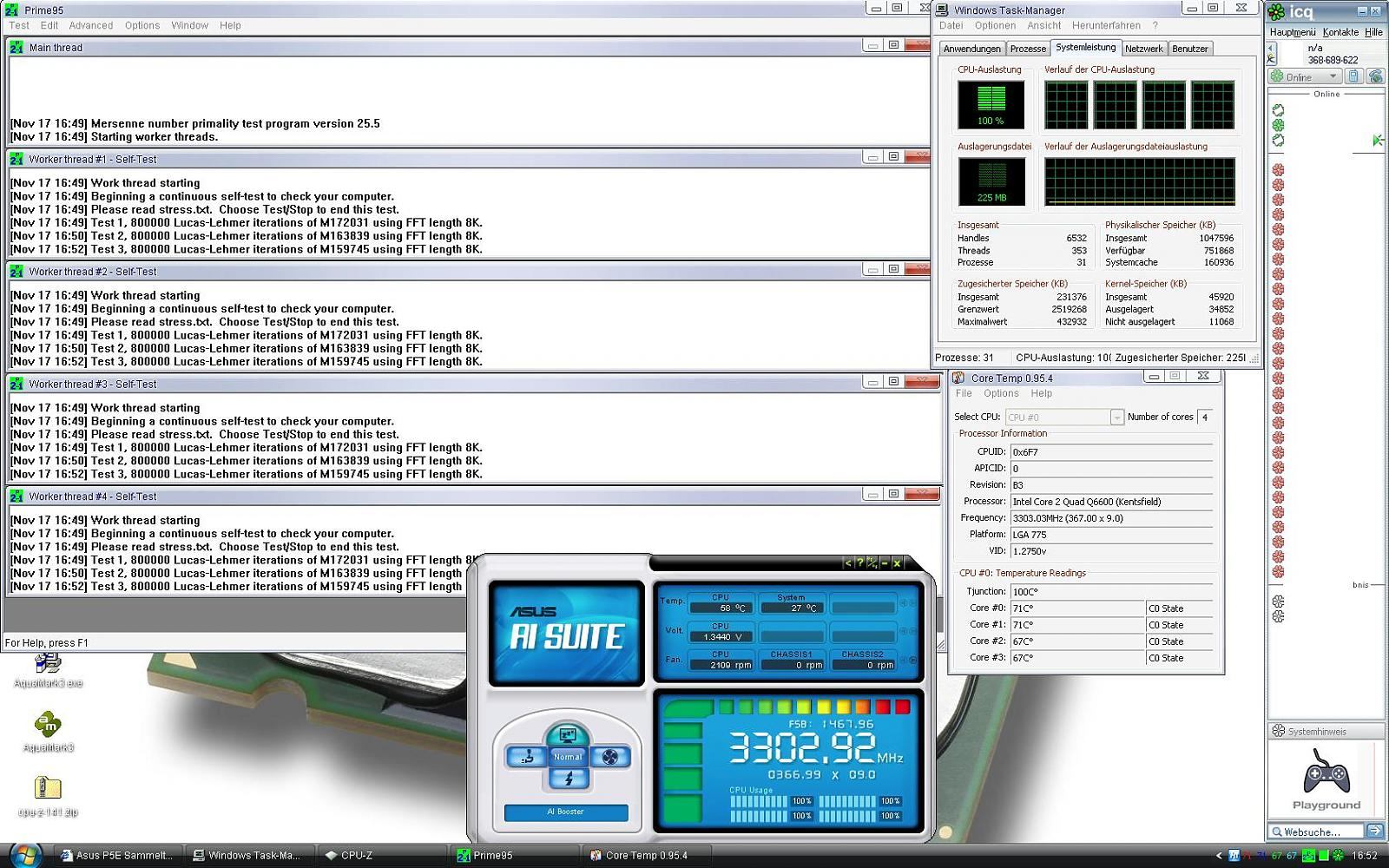This screenshot has height=868, width=1389.
Task: Select the AquaMark3 folder desktop icon
Action: click(48, 732)
